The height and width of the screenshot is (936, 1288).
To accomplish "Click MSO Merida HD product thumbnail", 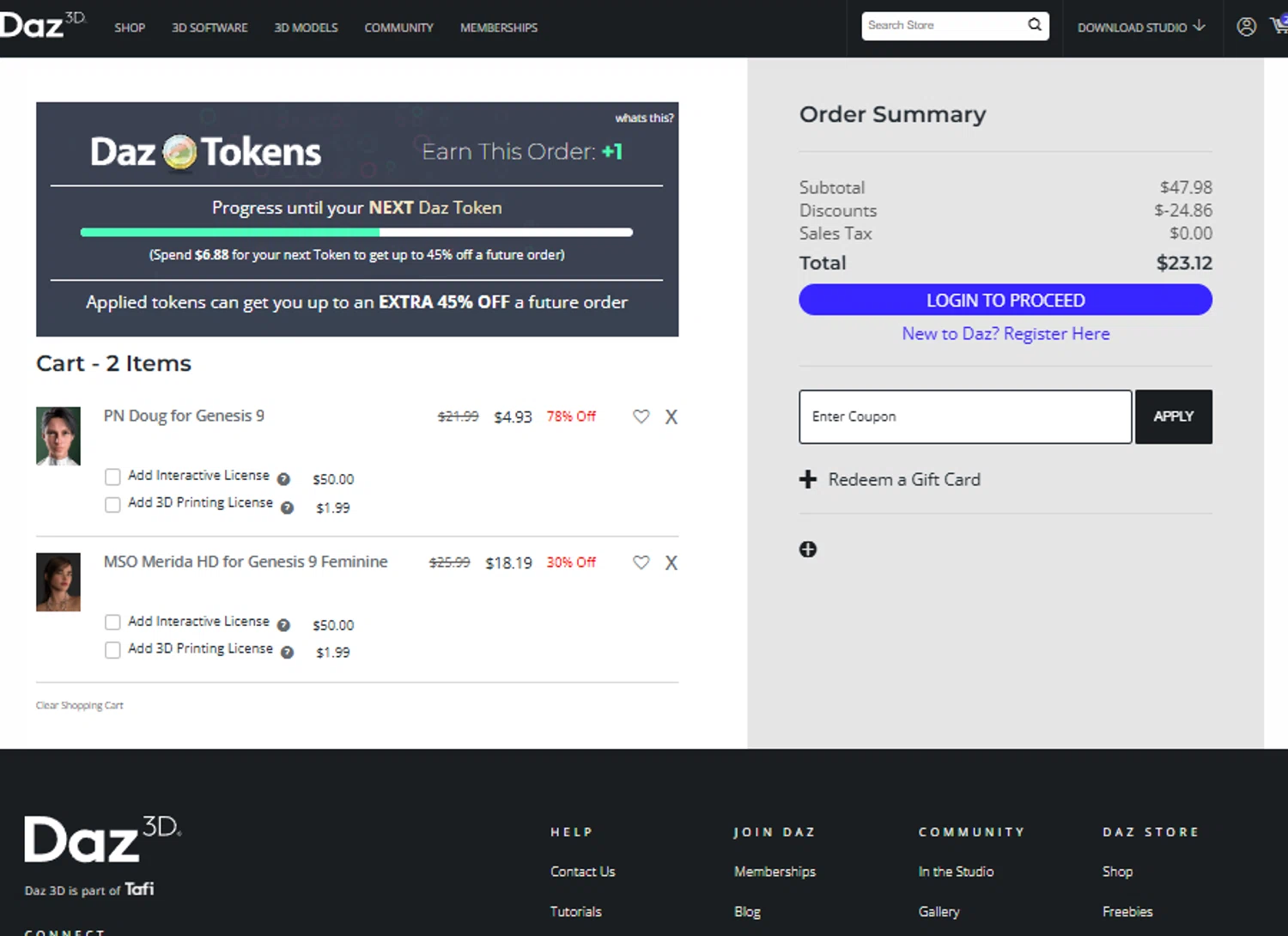I will point(58,582).
